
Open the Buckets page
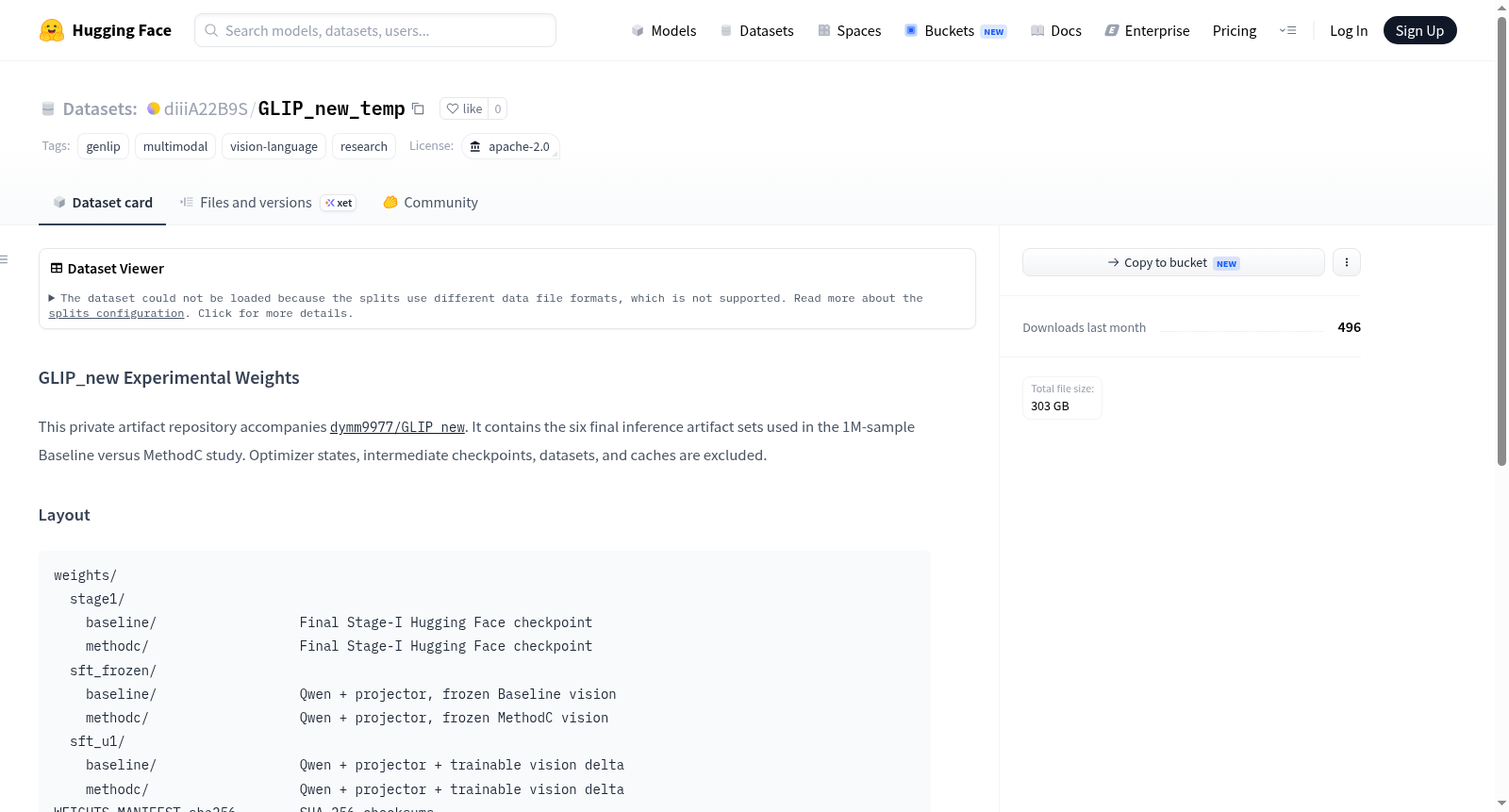click(x=955, y=30)
